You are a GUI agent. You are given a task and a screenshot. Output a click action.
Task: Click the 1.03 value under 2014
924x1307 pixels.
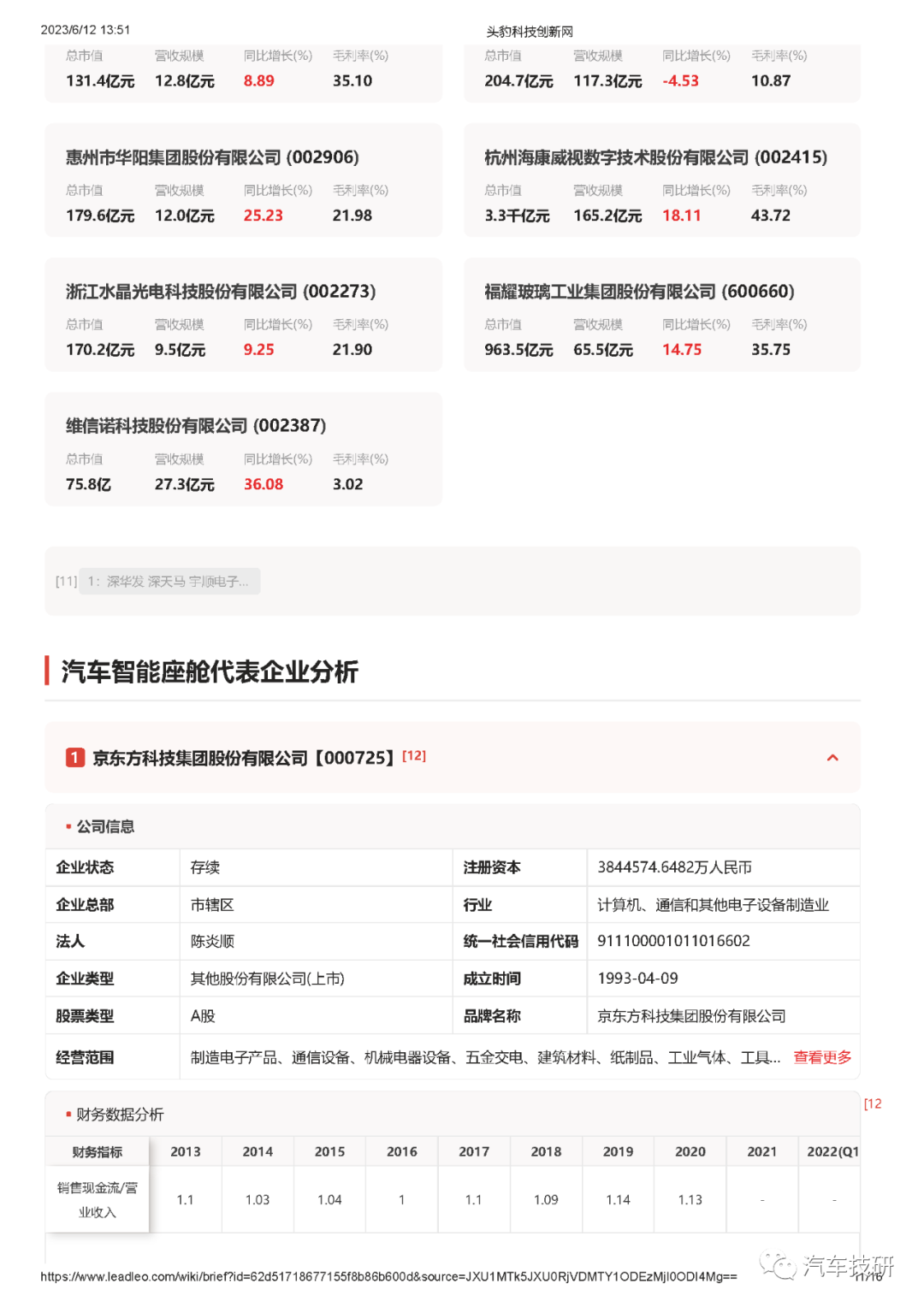coord(258,1200)
